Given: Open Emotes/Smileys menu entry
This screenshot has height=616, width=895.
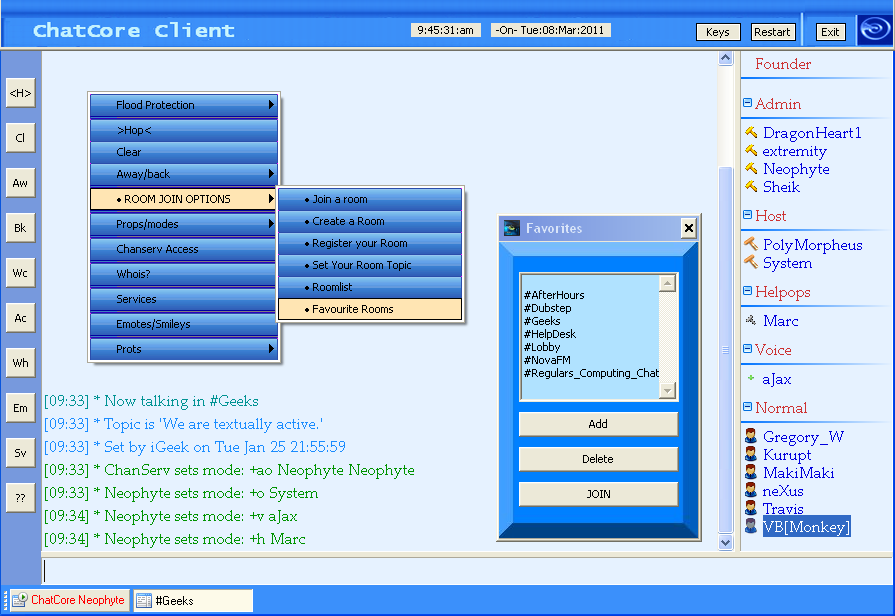Looking at the screenshot, I should coord(184,324).
